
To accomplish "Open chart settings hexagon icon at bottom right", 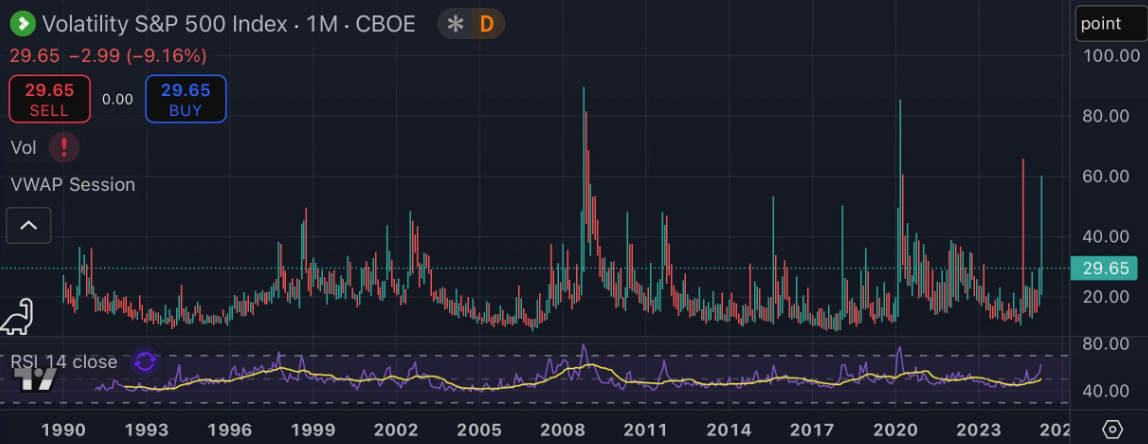I will tap(1111, 429).
